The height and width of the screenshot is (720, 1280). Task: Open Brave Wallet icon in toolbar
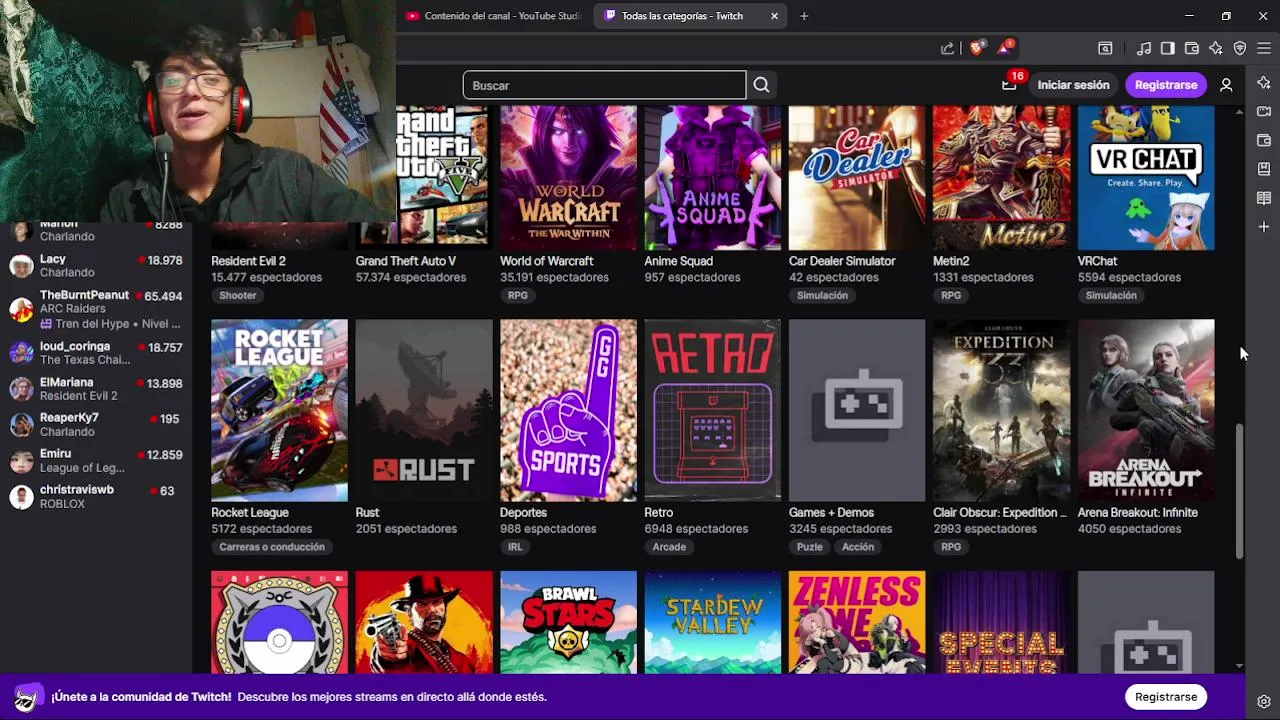point(1192,48)
